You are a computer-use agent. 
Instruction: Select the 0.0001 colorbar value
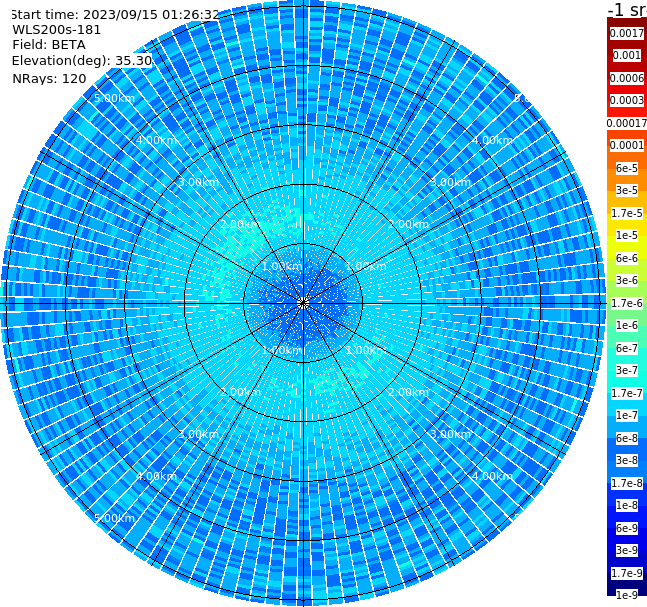click(x=627, y=145)
